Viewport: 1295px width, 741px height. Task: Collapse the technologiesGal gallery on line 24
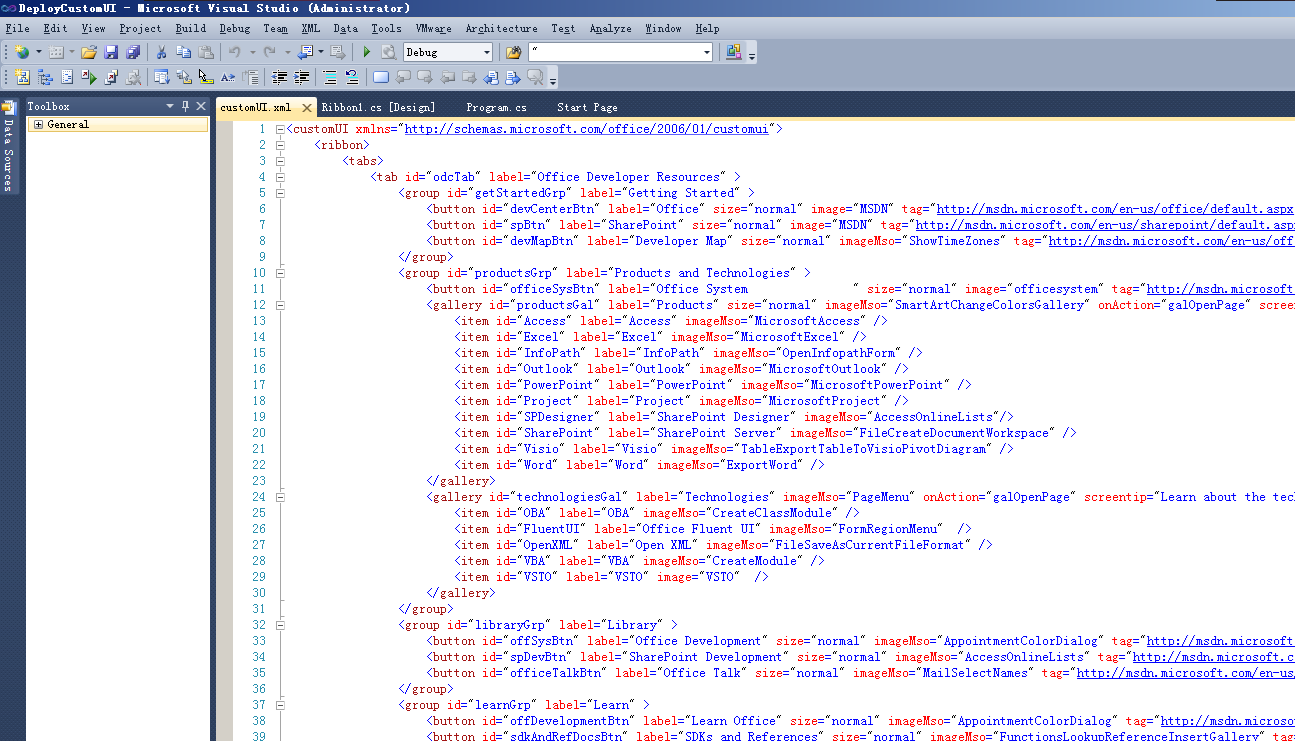click(x=281, y=497)
